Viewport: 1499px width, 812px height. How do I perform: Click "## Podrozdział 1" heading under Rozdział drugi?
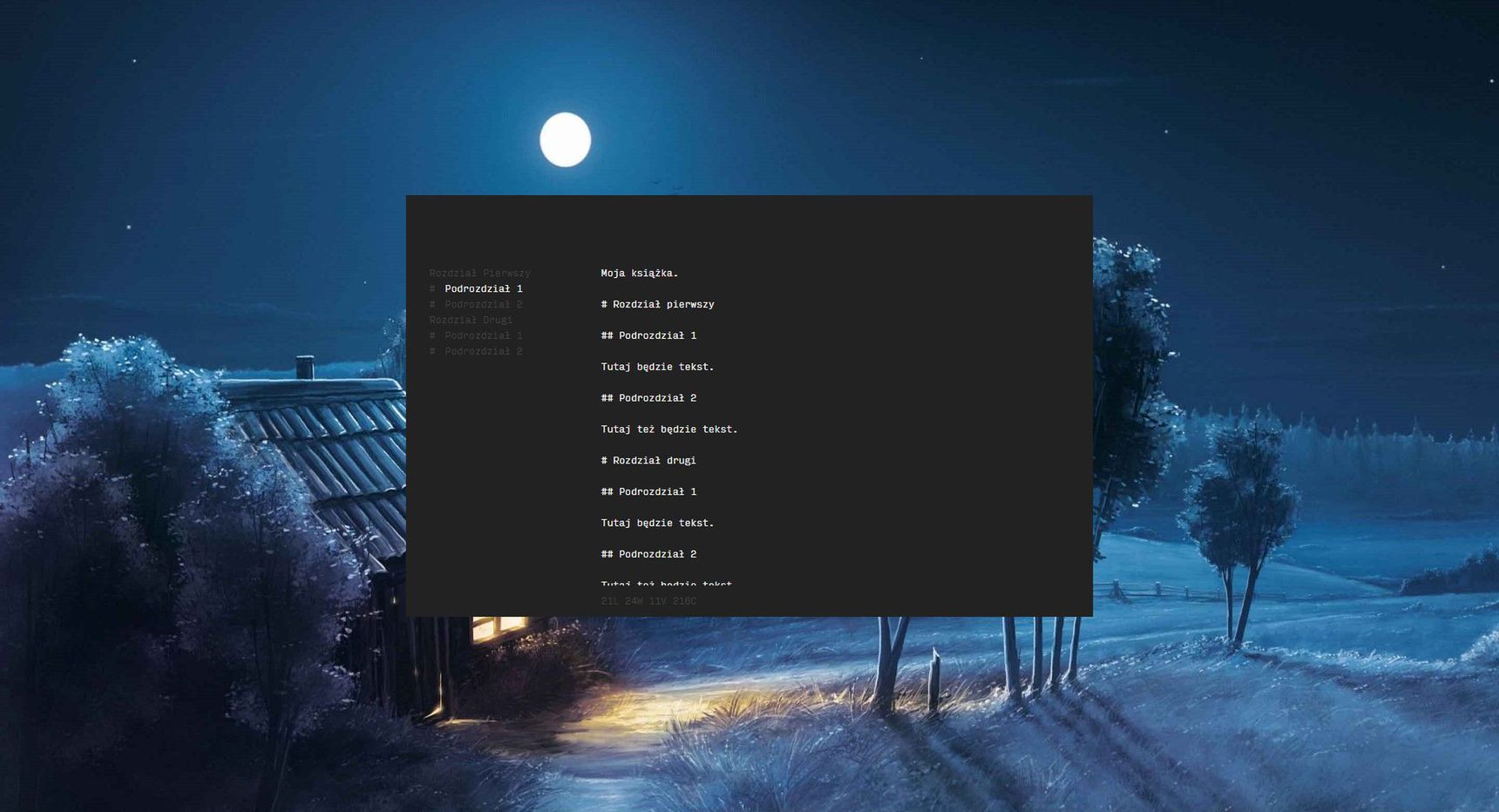coord(649,493)
